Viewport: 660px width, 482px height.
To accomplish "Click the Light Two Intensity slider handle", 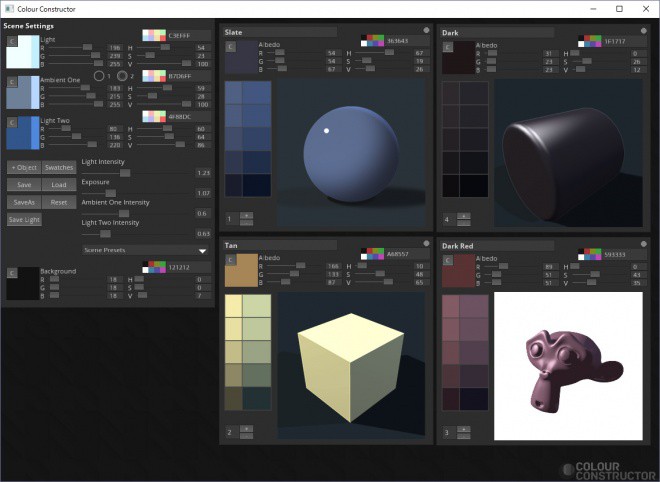I will 105,233.
